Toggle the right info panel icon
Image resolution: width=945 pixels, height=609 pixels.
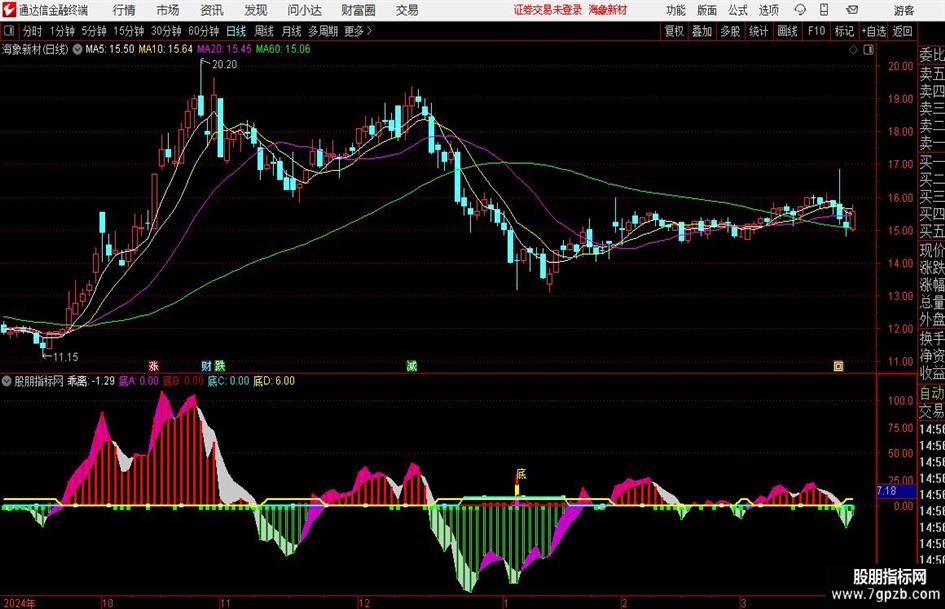point(868,50)
